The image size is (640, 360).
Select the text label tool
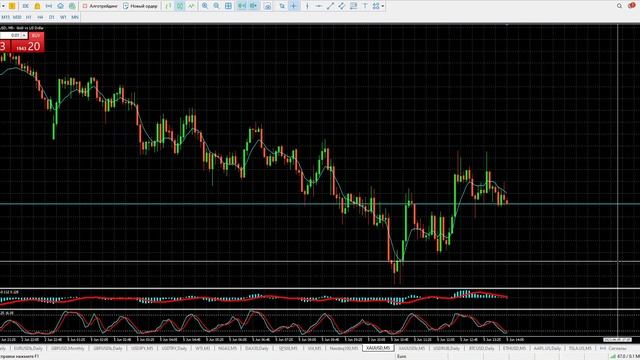(x=365, y=6)
